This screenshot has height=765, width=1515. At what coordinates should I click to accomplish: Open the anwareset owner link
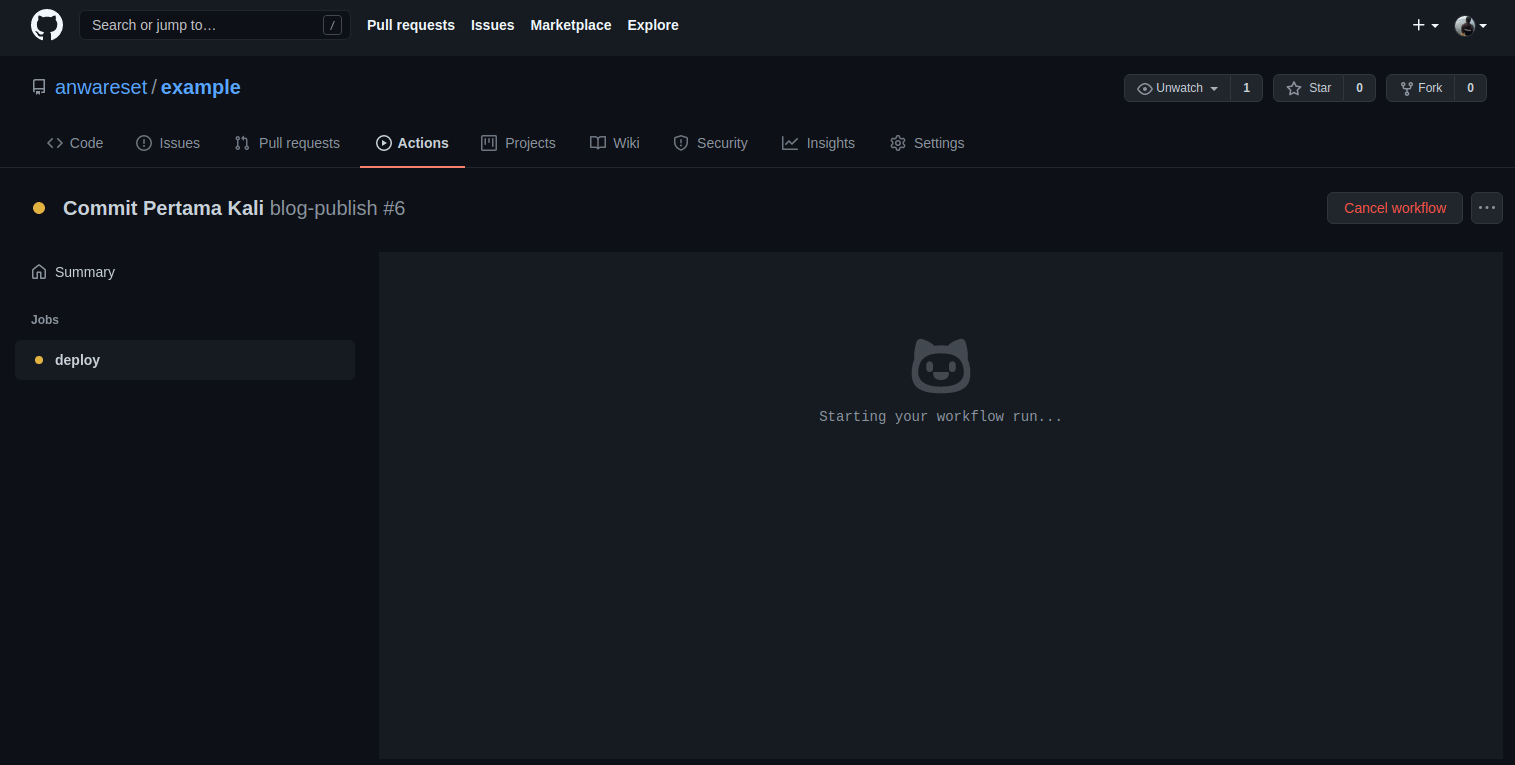click(101, 87)
